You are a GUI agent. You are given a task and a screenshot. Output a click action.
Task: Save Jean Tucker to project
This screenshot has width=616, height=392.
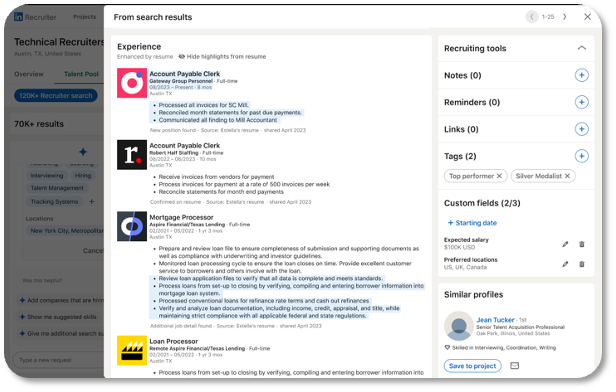tap(473, 366)
